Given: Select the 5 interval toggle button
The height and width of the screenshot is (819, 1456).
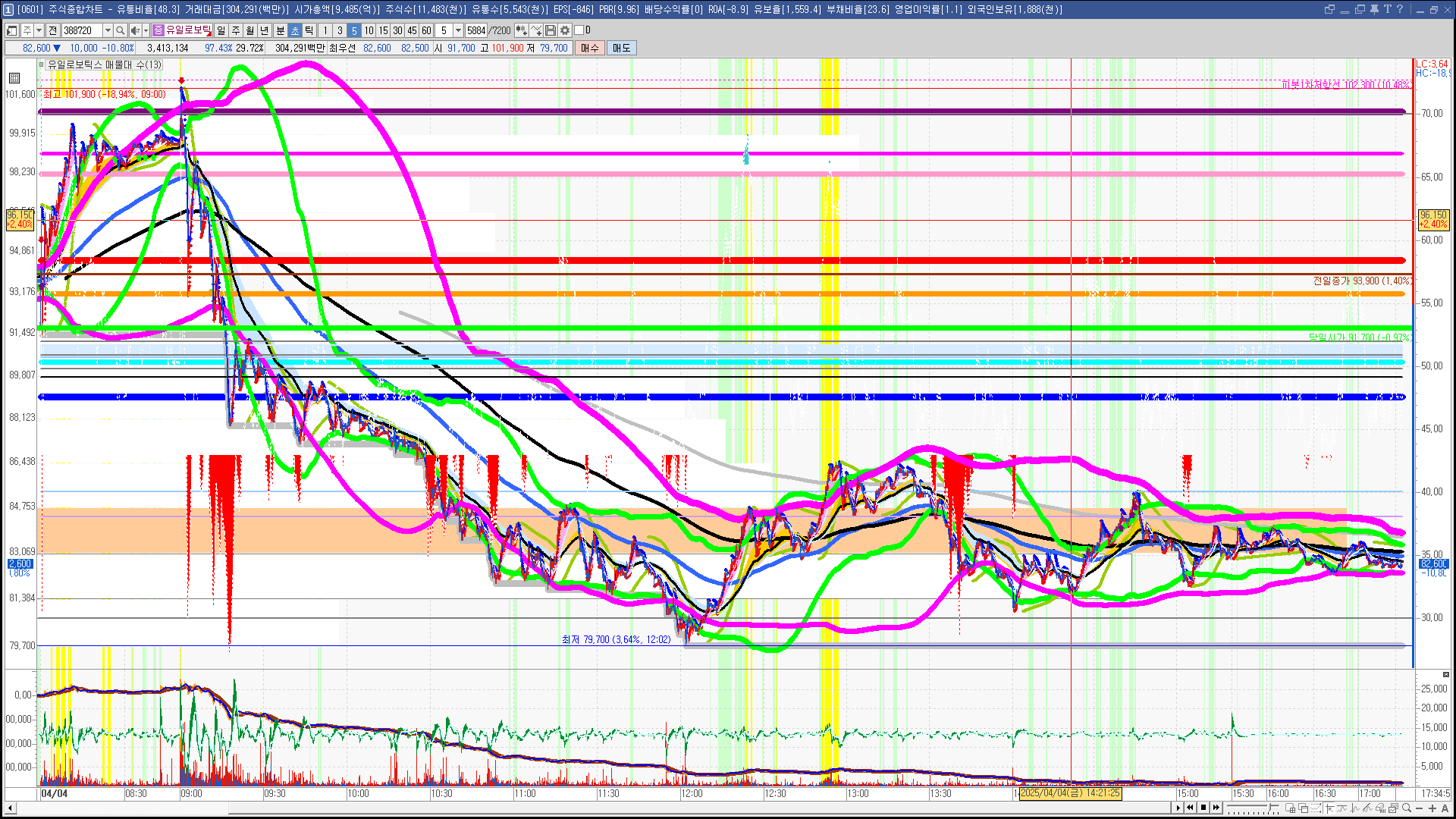Looking at the screenshot, I should [354, 30].
